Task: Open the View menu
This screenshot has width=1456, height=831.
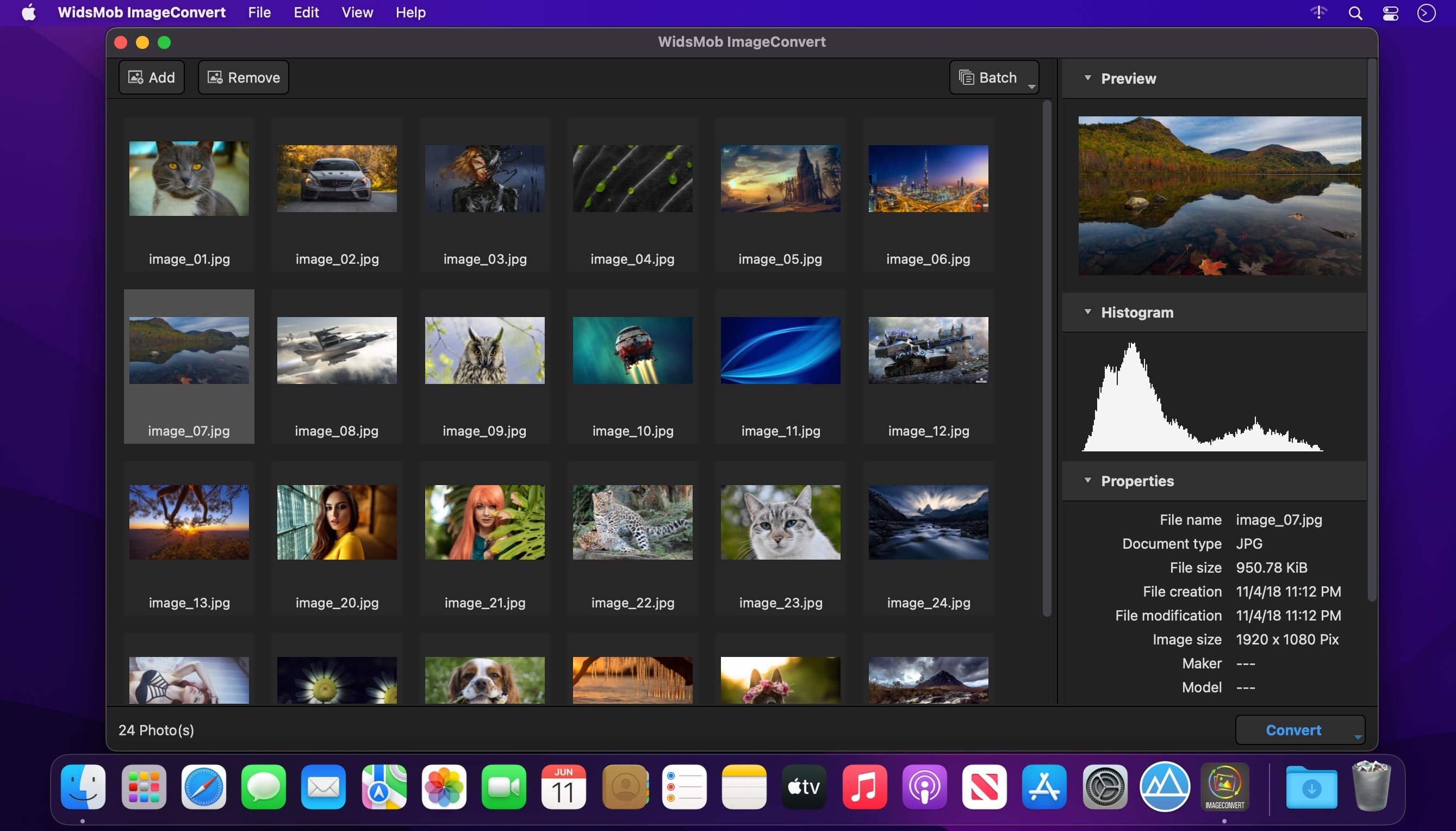Action: point(357,12)
